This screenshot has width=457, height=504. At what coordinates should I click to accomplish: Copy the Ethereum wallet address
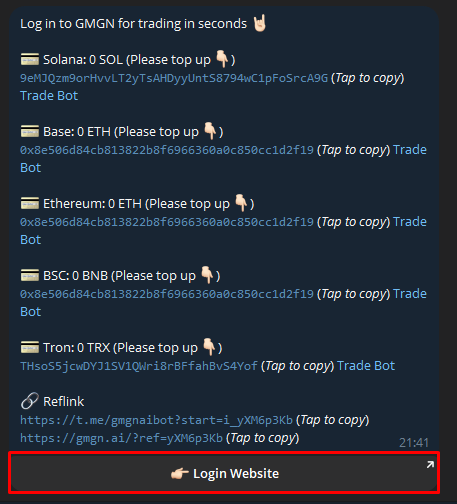pyautogui.click(x=167, y=222)
